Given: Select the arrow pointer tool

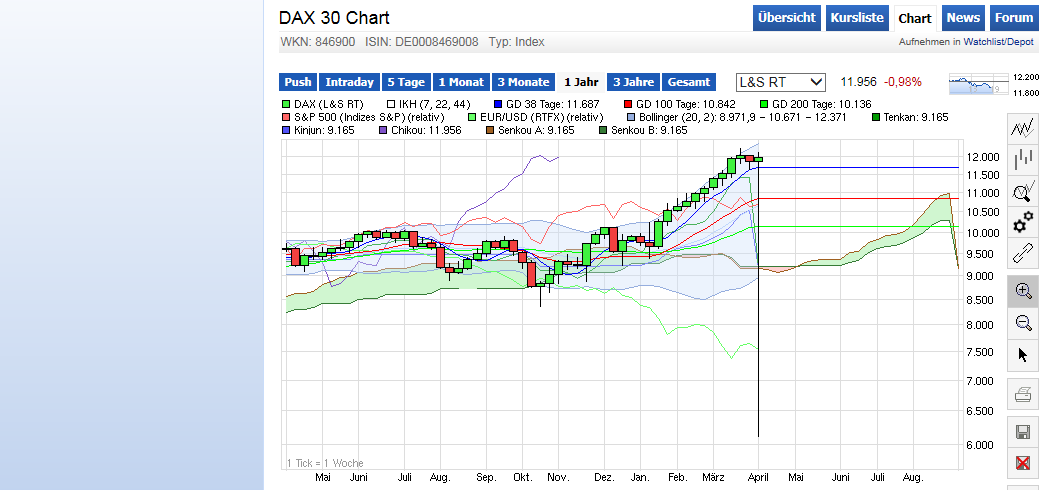Looking at the screenshot, I should coord(1022,355).
